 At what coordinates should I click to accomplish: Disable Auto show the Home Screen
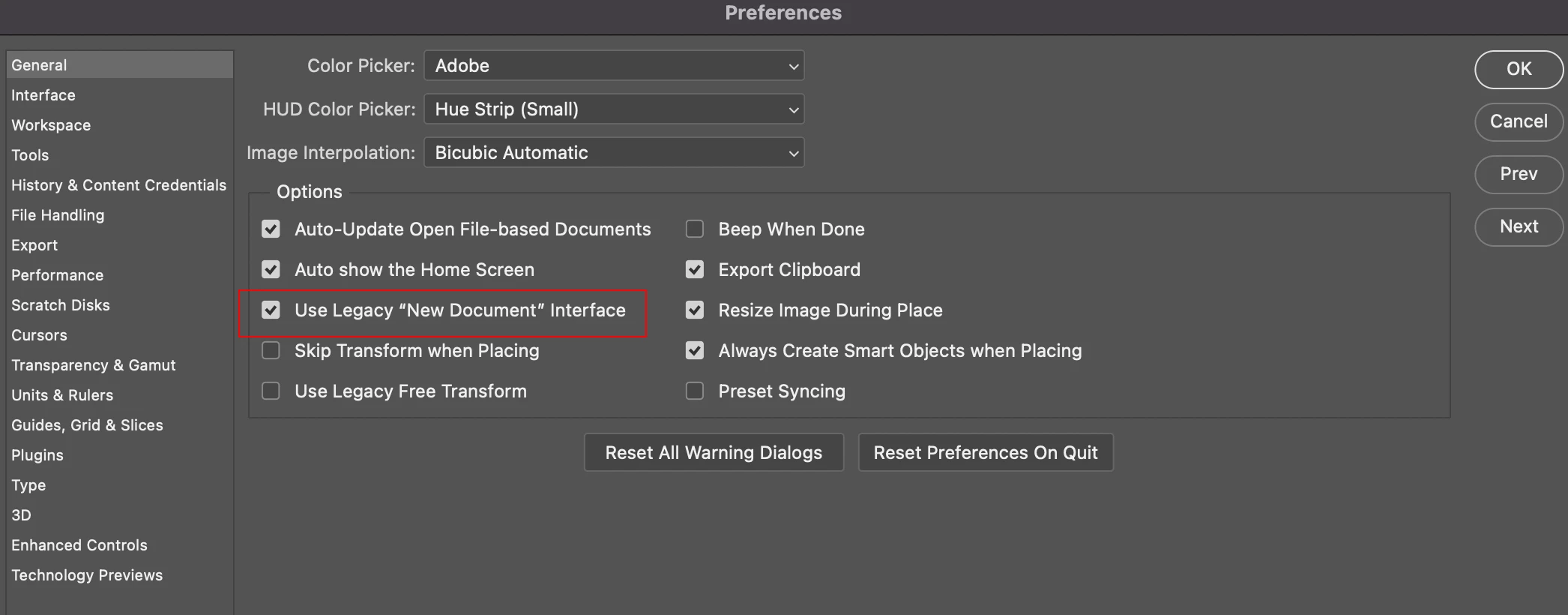(271, 269)
